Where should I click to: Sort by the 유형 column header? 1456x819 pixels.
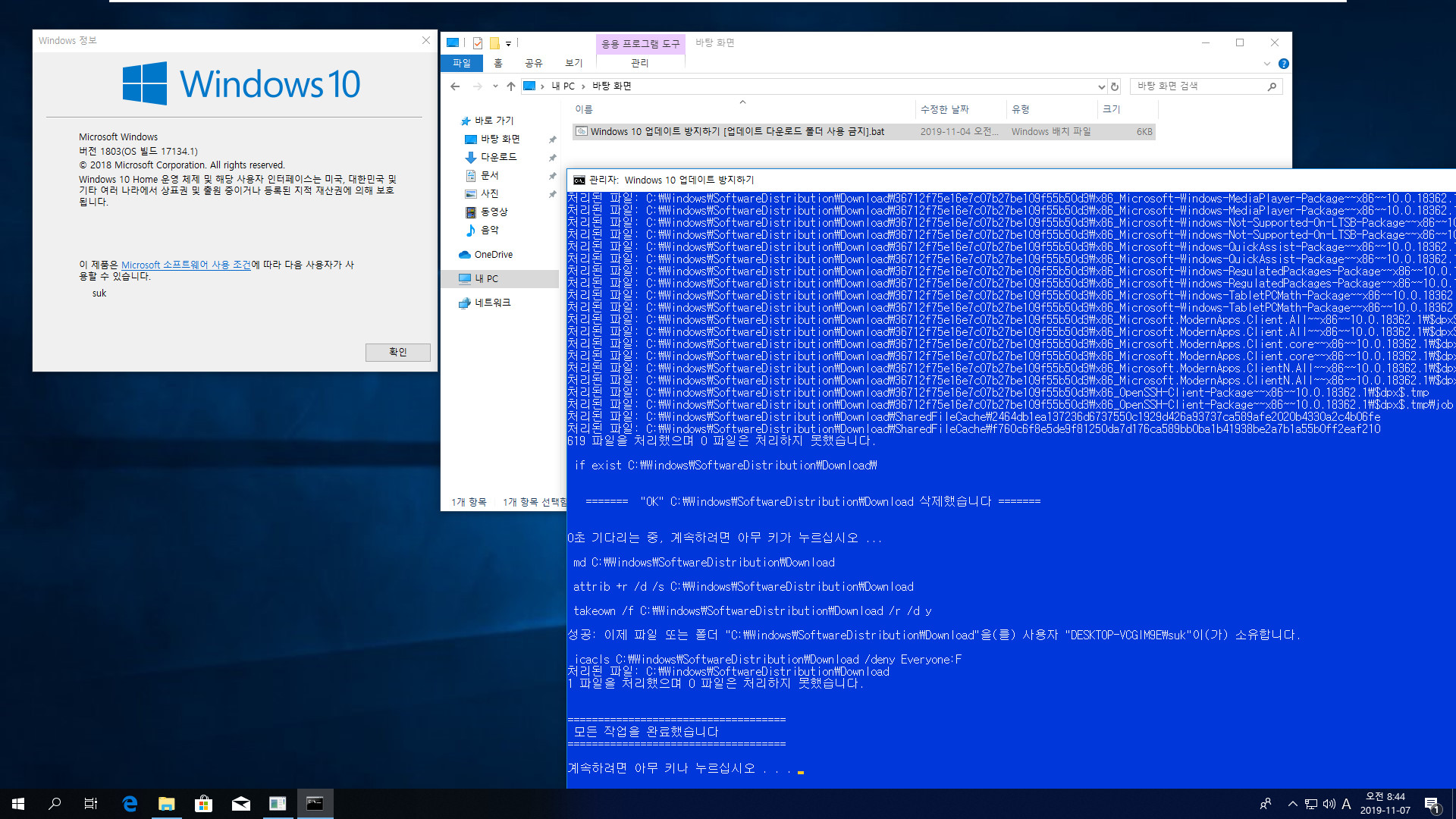(1051, 109)
